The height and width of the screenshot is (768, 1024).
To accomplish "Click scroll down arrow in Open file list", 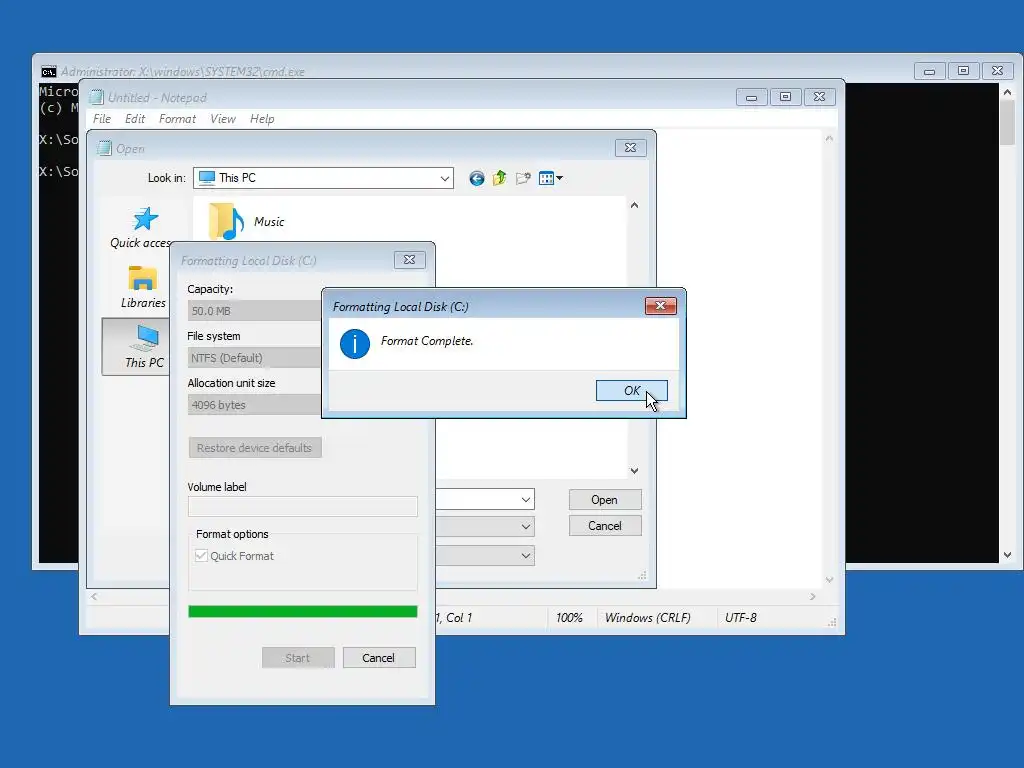I will coord(634,471).
